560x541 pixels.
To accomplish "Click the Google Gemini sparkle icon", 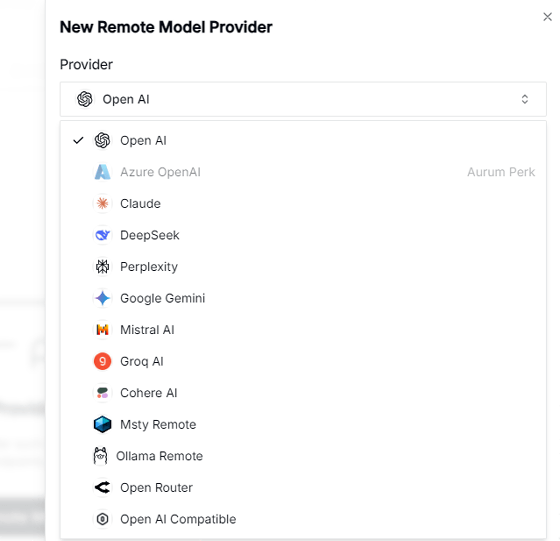I will coord(102,298).
